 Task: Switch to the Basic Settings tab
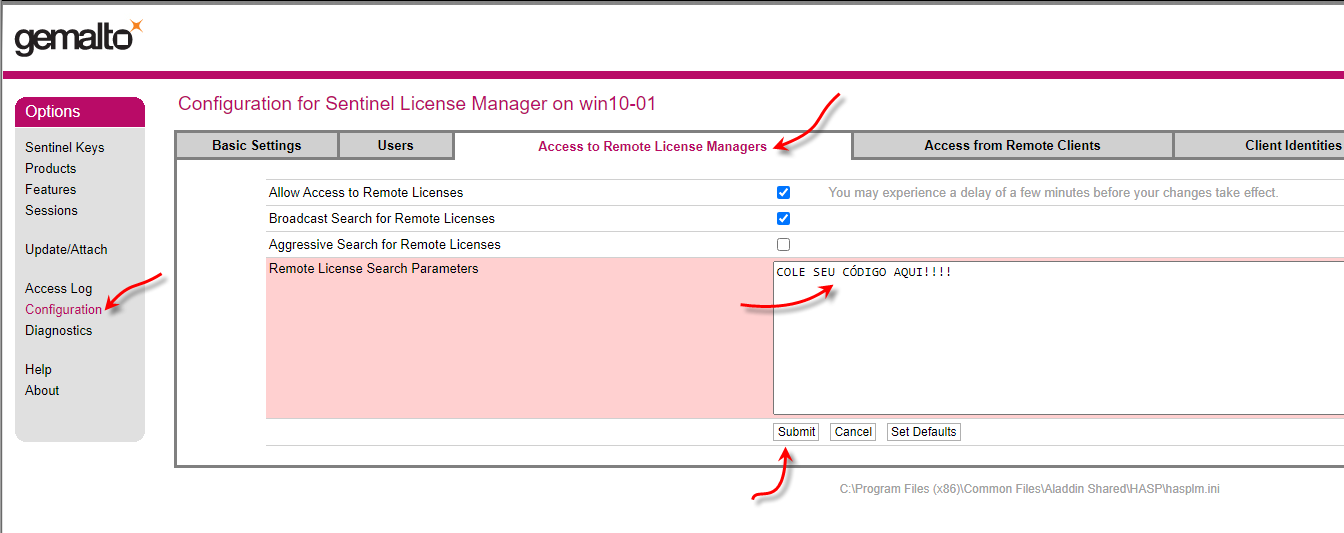click(257, 145)
